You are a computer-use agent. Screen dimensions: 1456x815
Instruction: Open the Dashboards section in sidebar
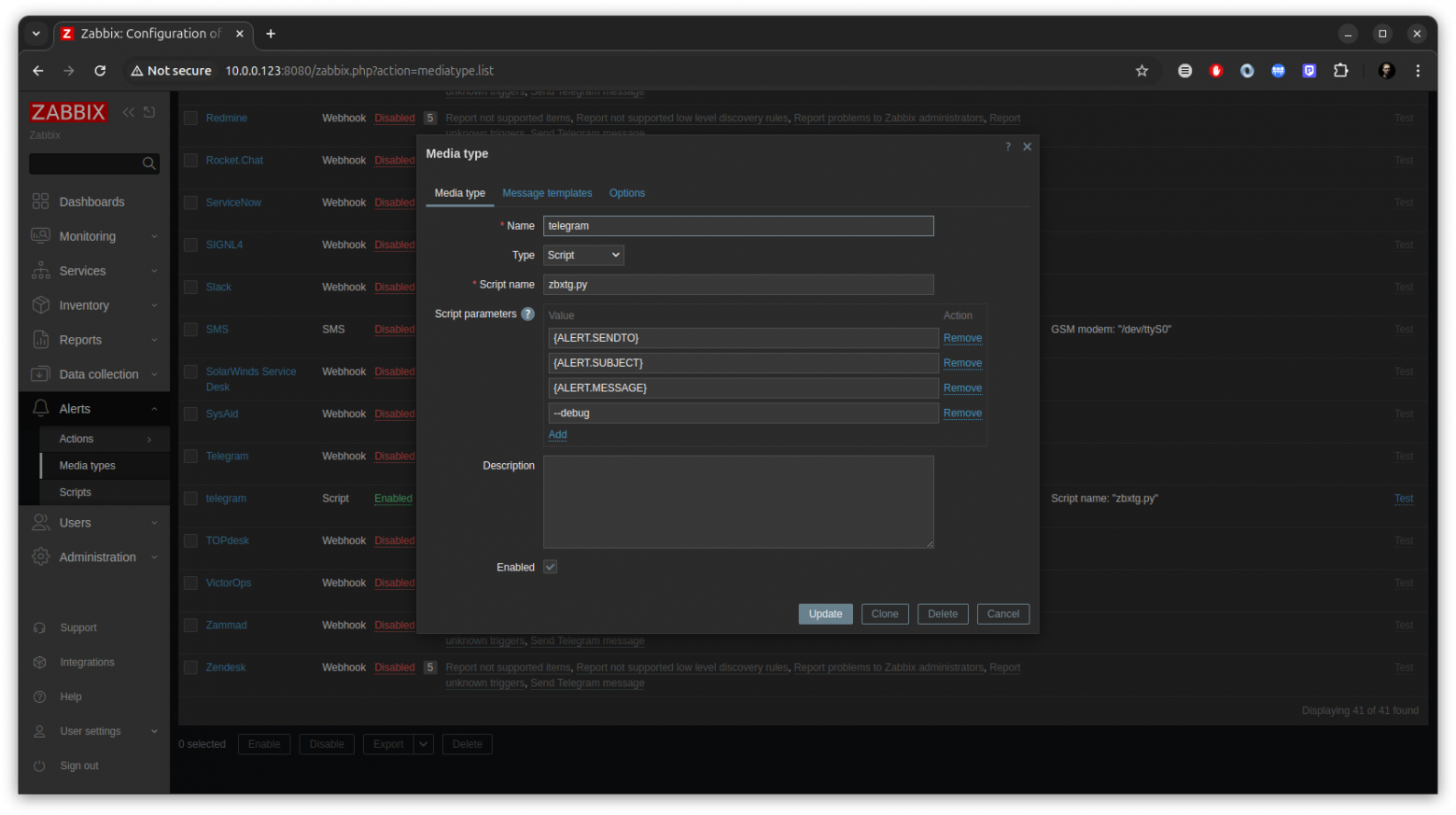(41, 201)
